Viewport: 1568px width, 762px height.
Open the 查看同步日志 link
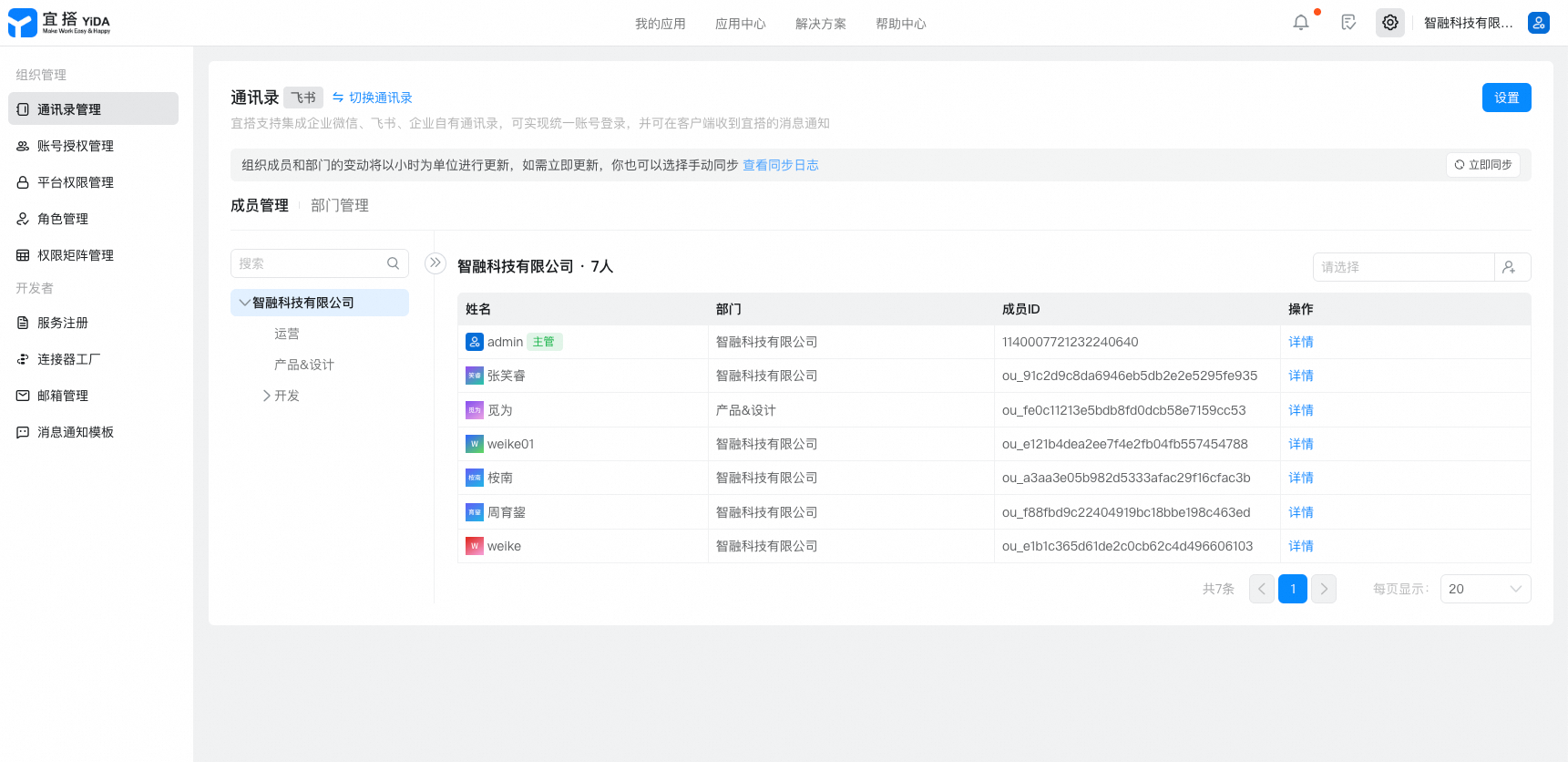[x=780, y=165]
